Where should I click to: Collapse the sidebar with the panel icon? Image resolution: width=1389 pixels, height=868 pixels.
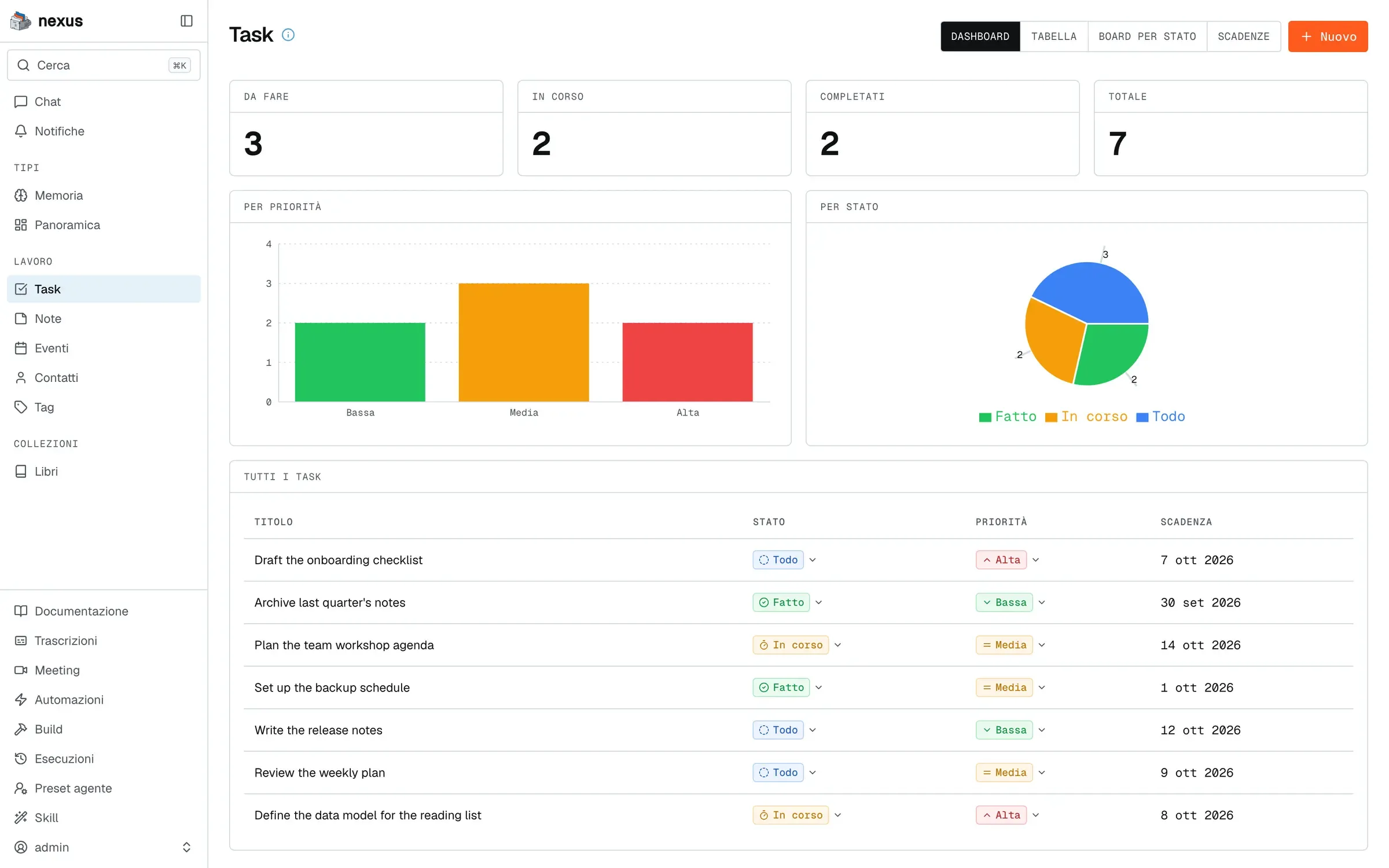(186, 21)
